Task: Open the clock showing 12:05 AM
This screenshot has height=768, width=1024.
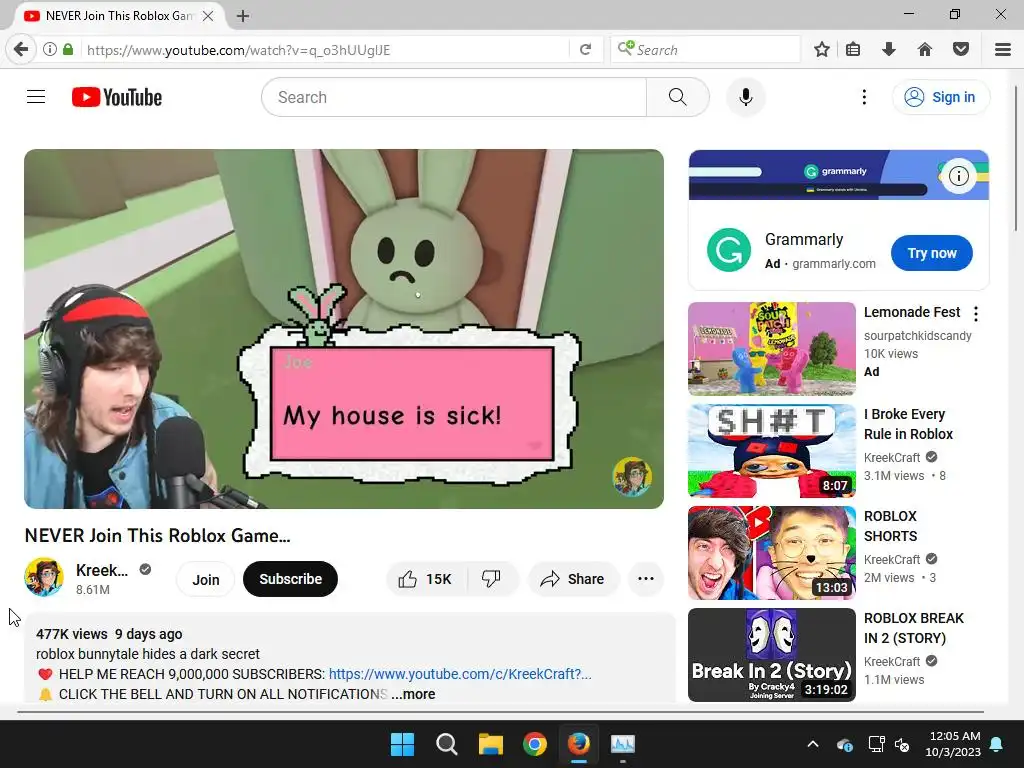Action: [953, 744]
